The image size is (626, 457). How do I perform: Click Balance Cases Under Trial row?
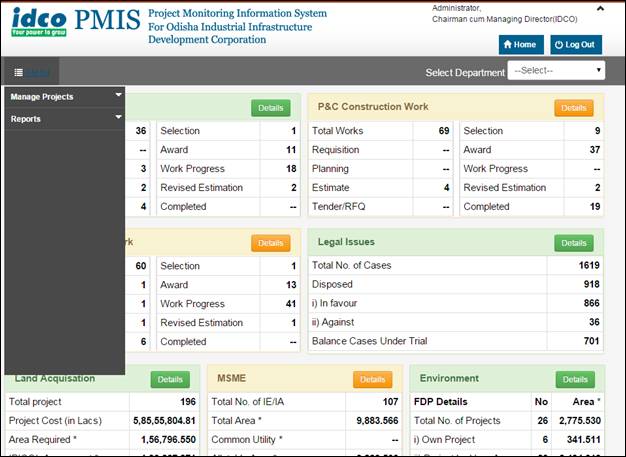[456, 341]
